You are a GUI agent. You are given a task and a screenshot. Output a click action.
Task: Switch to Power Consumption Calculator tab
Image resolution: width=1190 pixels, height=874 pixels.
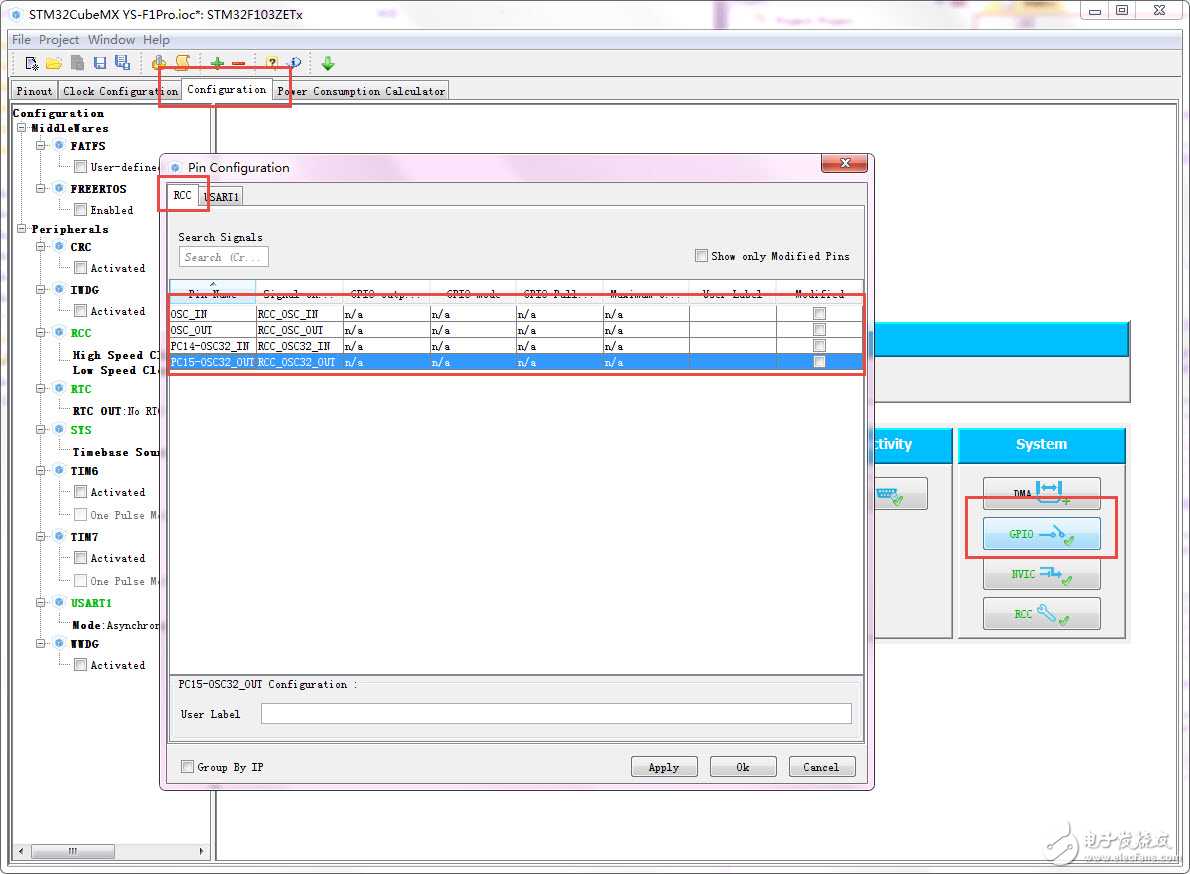(x=361, y=91)
